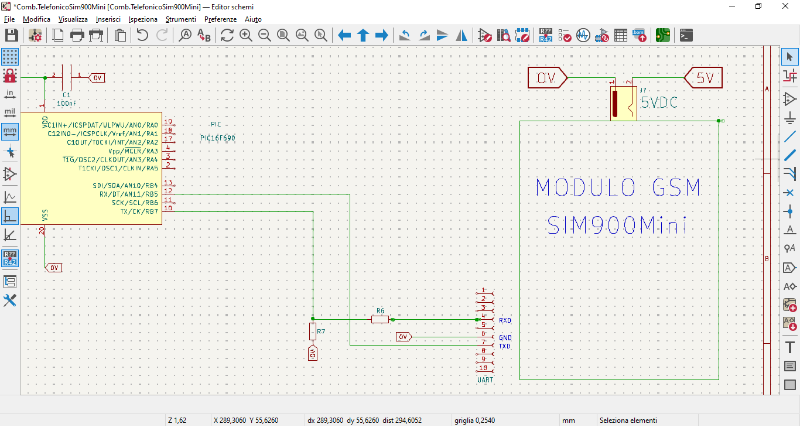Open the symbol library browser
This screenshot has height=426, width=800.
[504, 35]
